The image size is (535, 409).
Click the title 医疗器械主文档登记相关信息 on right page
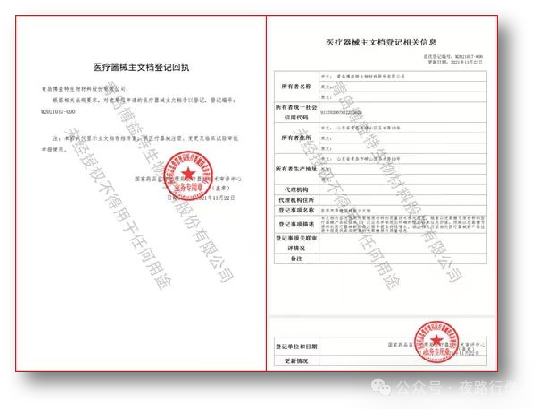(x=381, y=42)
